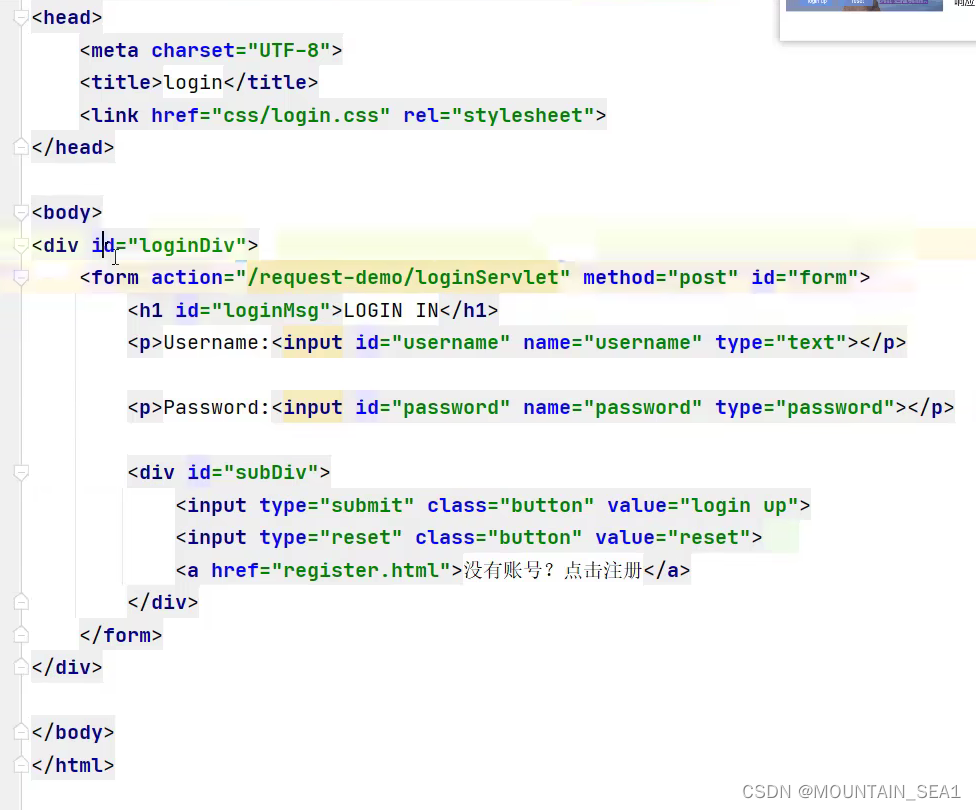The width and height of the screenshot is (976, 810).
Task: Click the fold marker next to </body>
Action: (20, 732)
